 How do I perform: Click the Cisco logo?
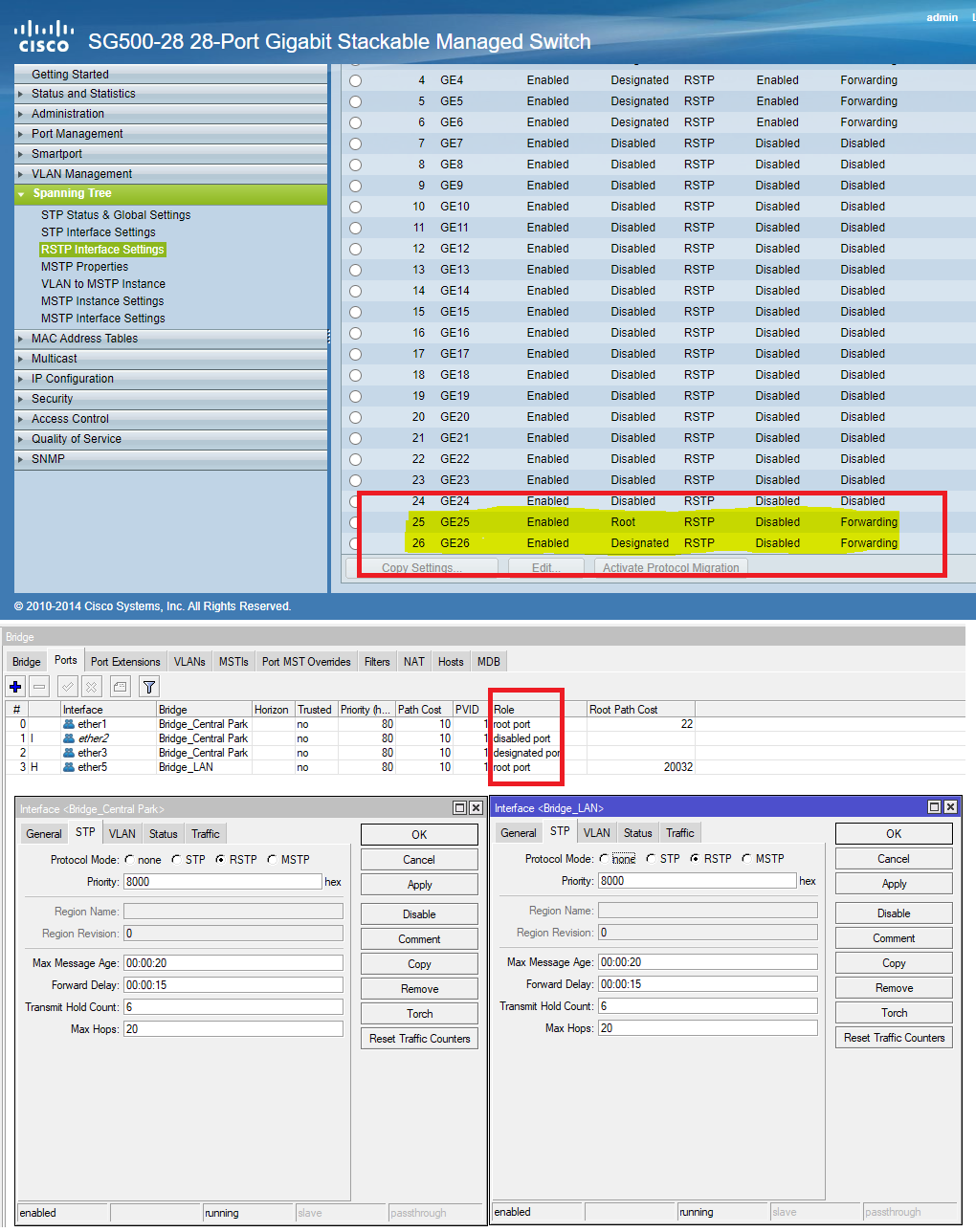point(44,36)
